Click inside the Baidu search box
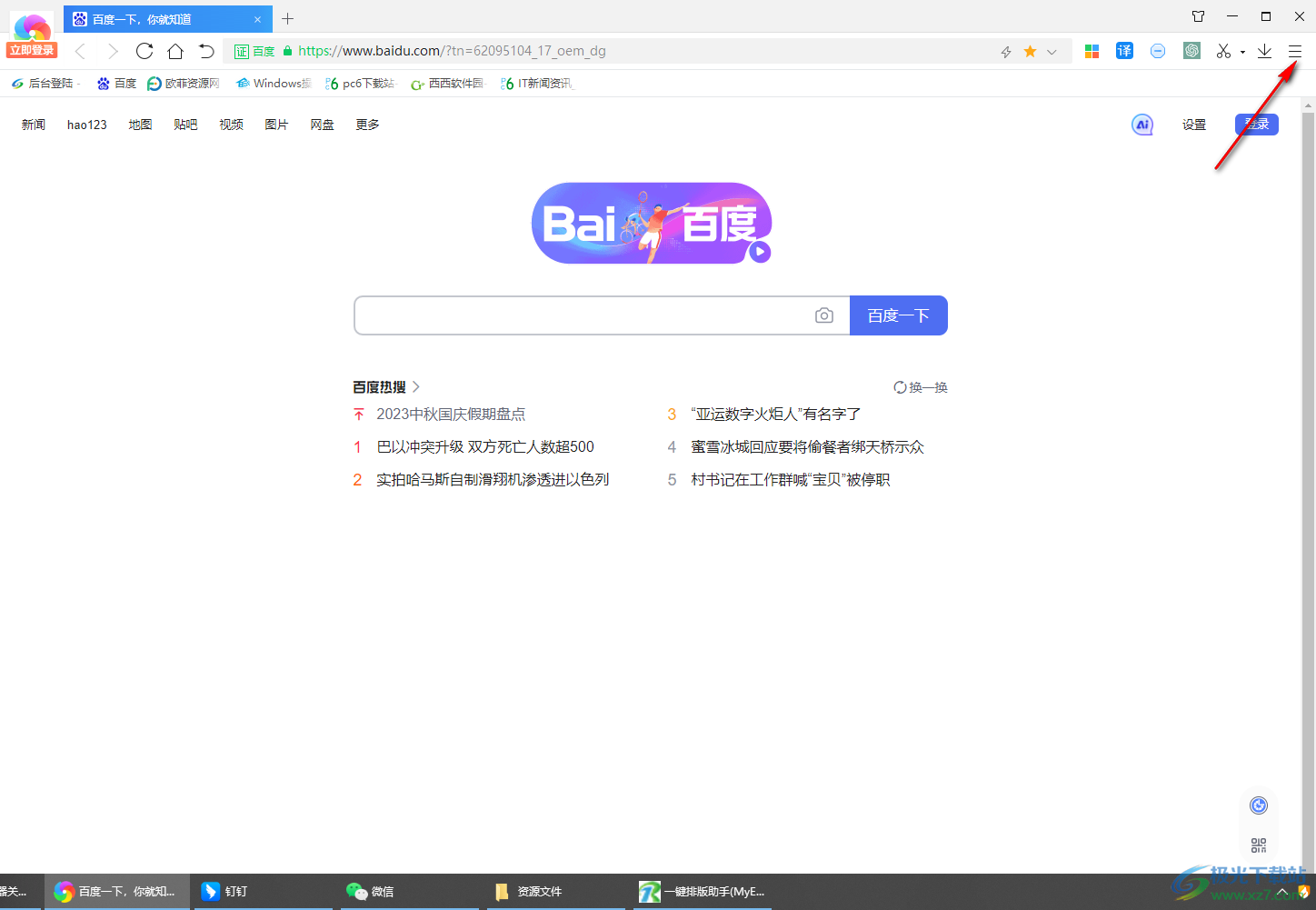The image size is (1316, 910). [x=582, y=315]
